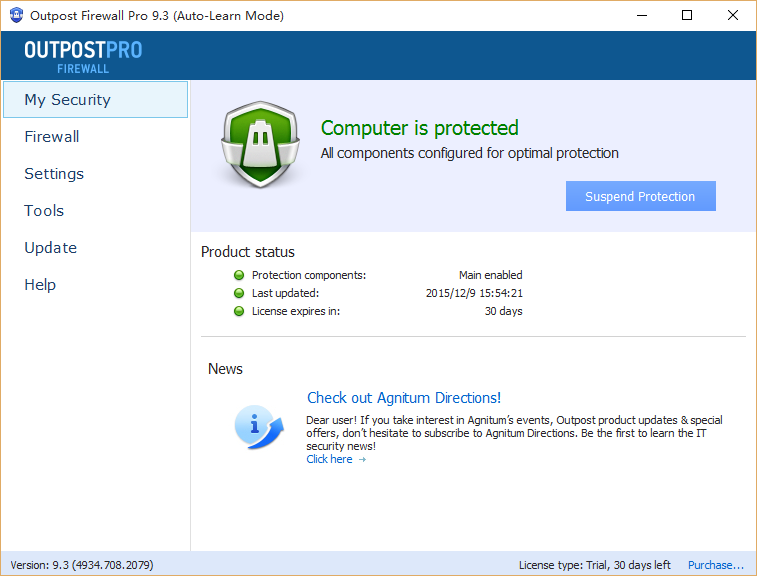Image resolution: width=757 pixels, height=576 pixels.
Task: Click the Outpost app icon in title bar
Action: (16, 16)
